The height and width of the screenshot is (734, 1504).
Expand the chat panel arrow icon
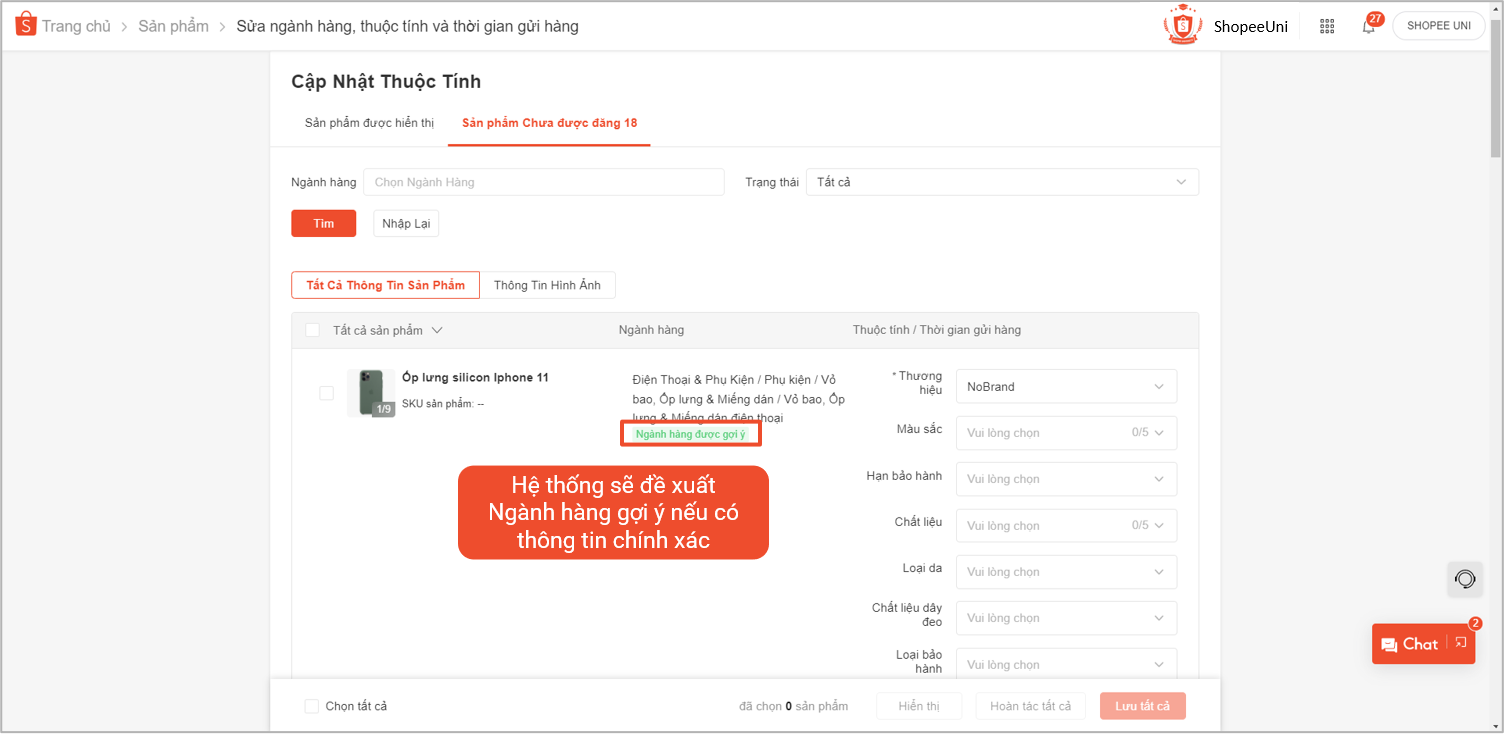pos(1460,644)
